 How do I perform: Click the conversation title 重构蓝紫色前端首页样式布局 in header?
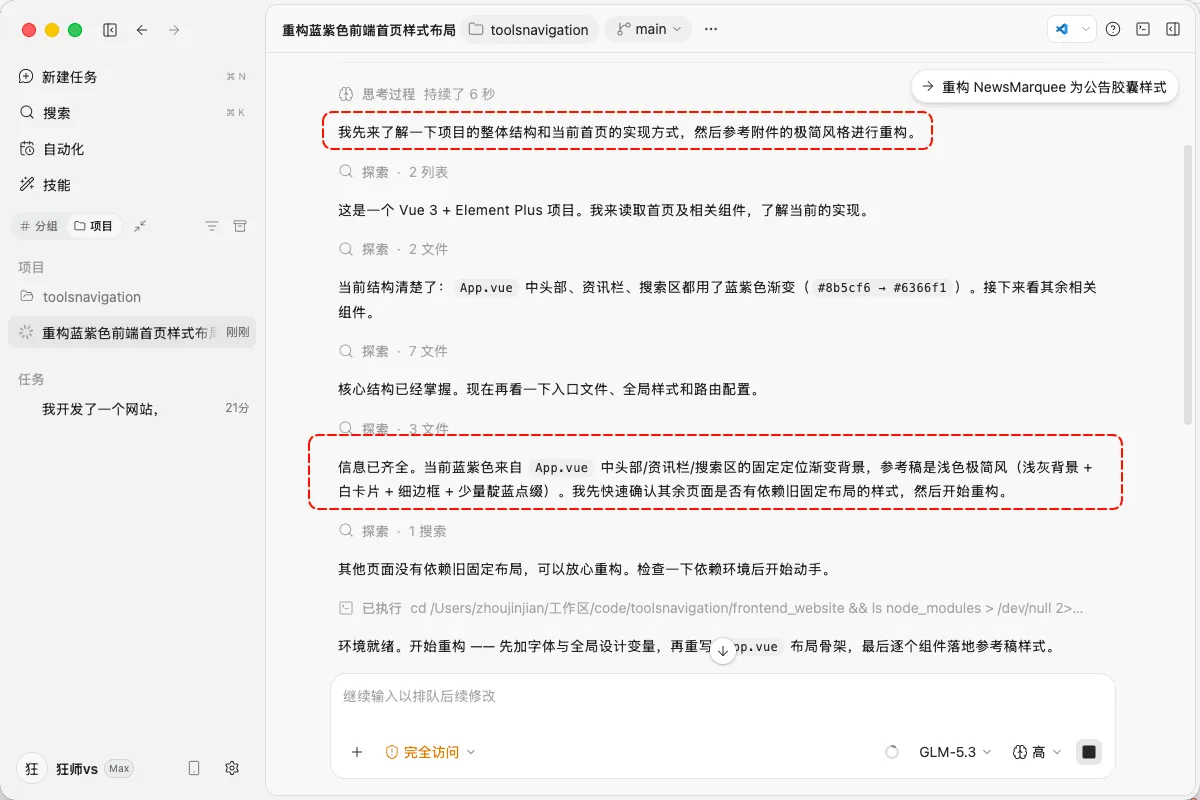369,30
